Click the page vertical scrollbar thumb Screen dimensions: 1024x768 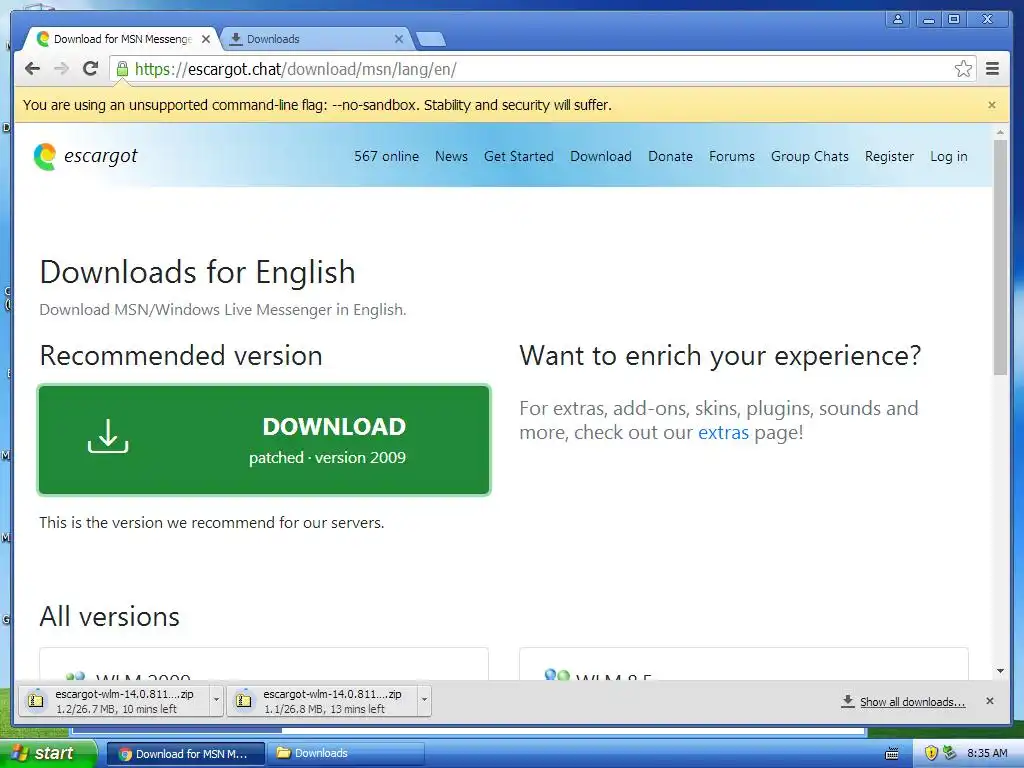click(1000, 257)
